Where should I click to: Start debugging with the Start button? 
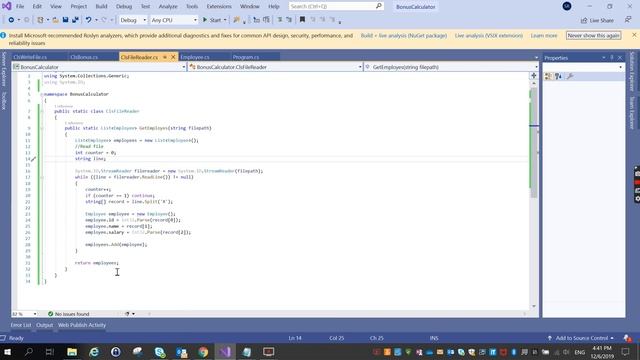pos(212,20)
